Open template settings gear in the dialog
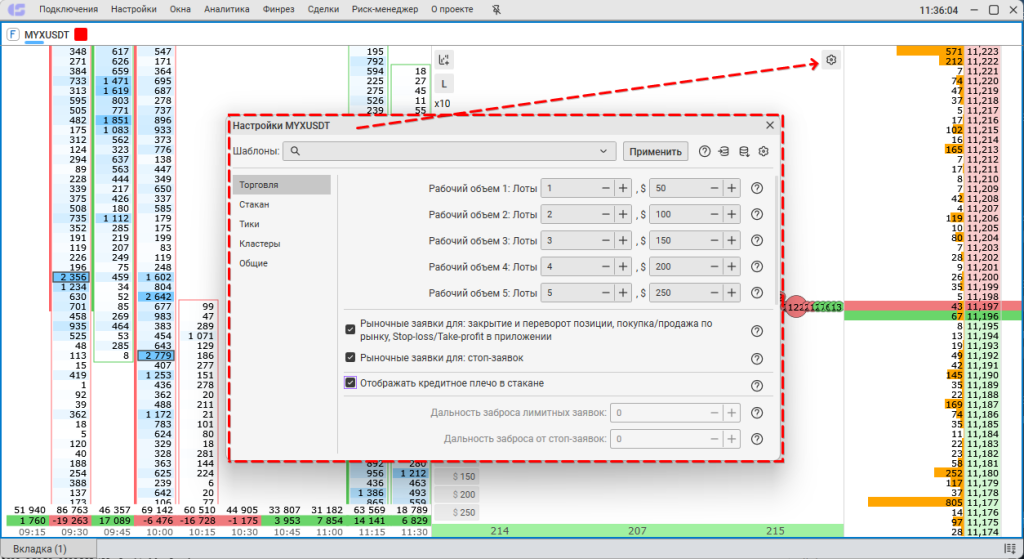The height and width of the screenshot is (559, 1024). point(763,152)
